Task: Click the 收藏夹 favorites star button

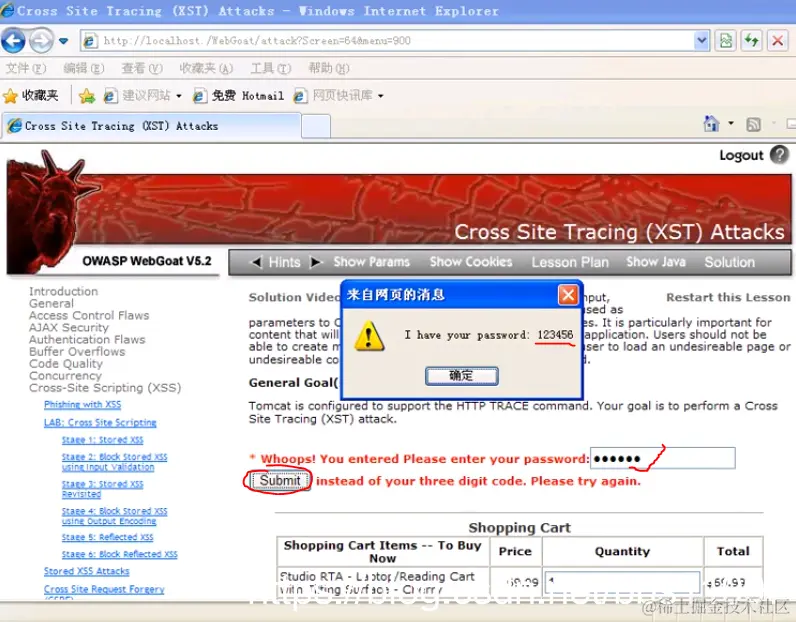Action: pos(30,95)
